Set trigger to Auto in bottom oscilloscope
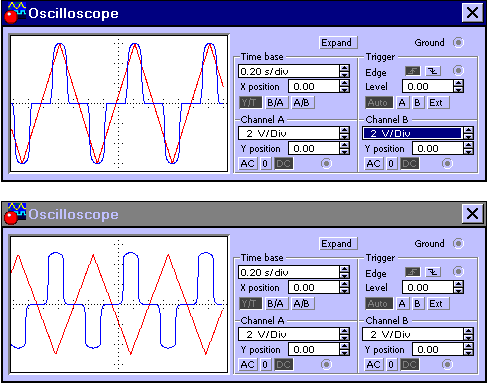The width and height of the screenshot is (489, 385). (379, 304)
